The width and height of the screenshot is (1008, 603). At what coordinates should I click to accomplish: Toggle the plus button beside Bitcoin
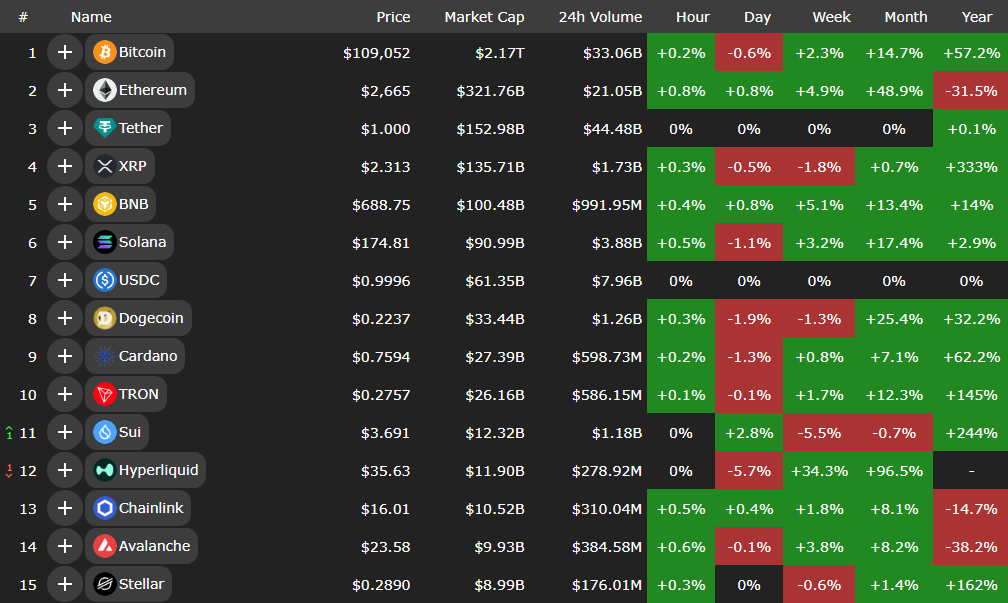pyautogui.click(x=65, y=52)
